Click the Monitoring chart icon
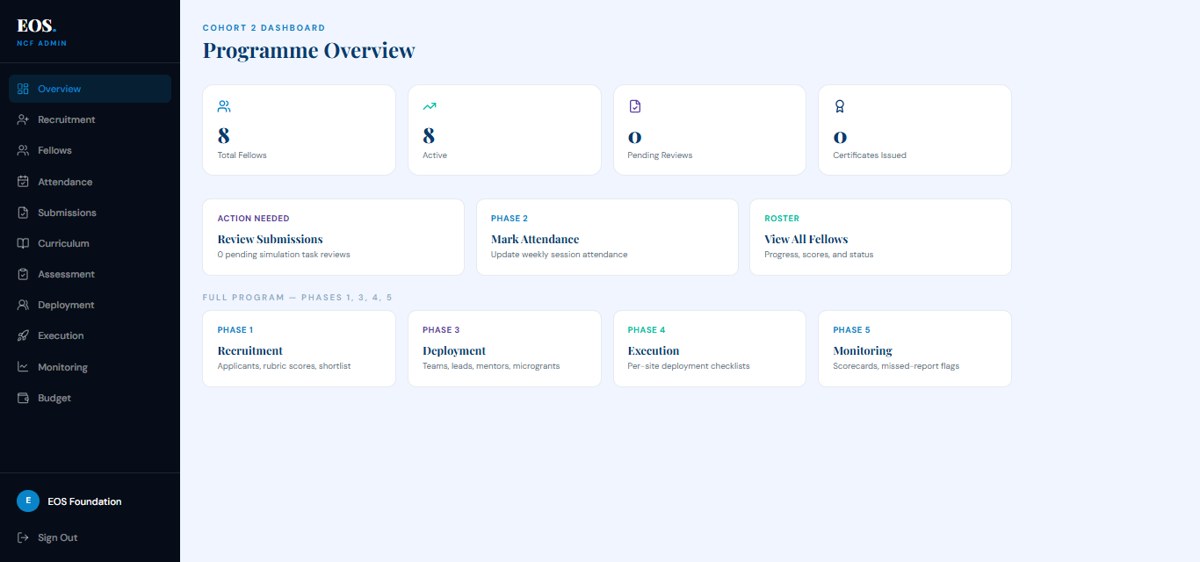Viewport: 1200px width, 562px height. tap(23, 367)
